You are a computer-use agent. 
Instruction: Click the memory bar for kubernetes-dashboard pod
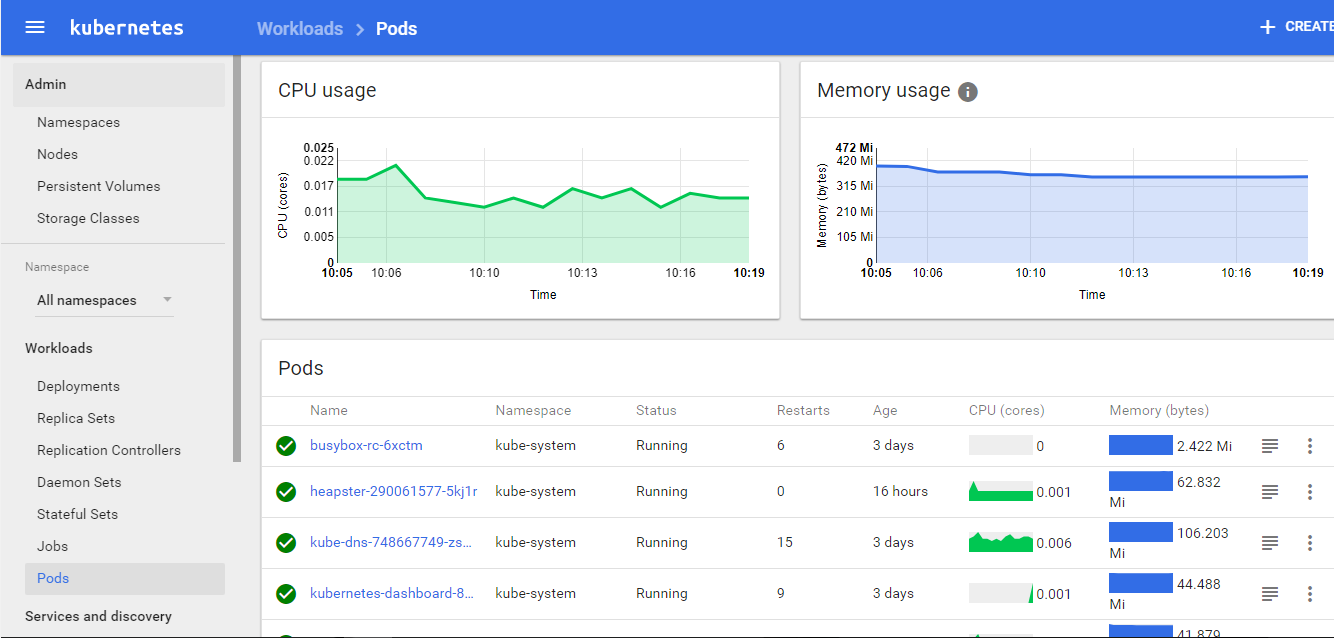(1141, 583)
